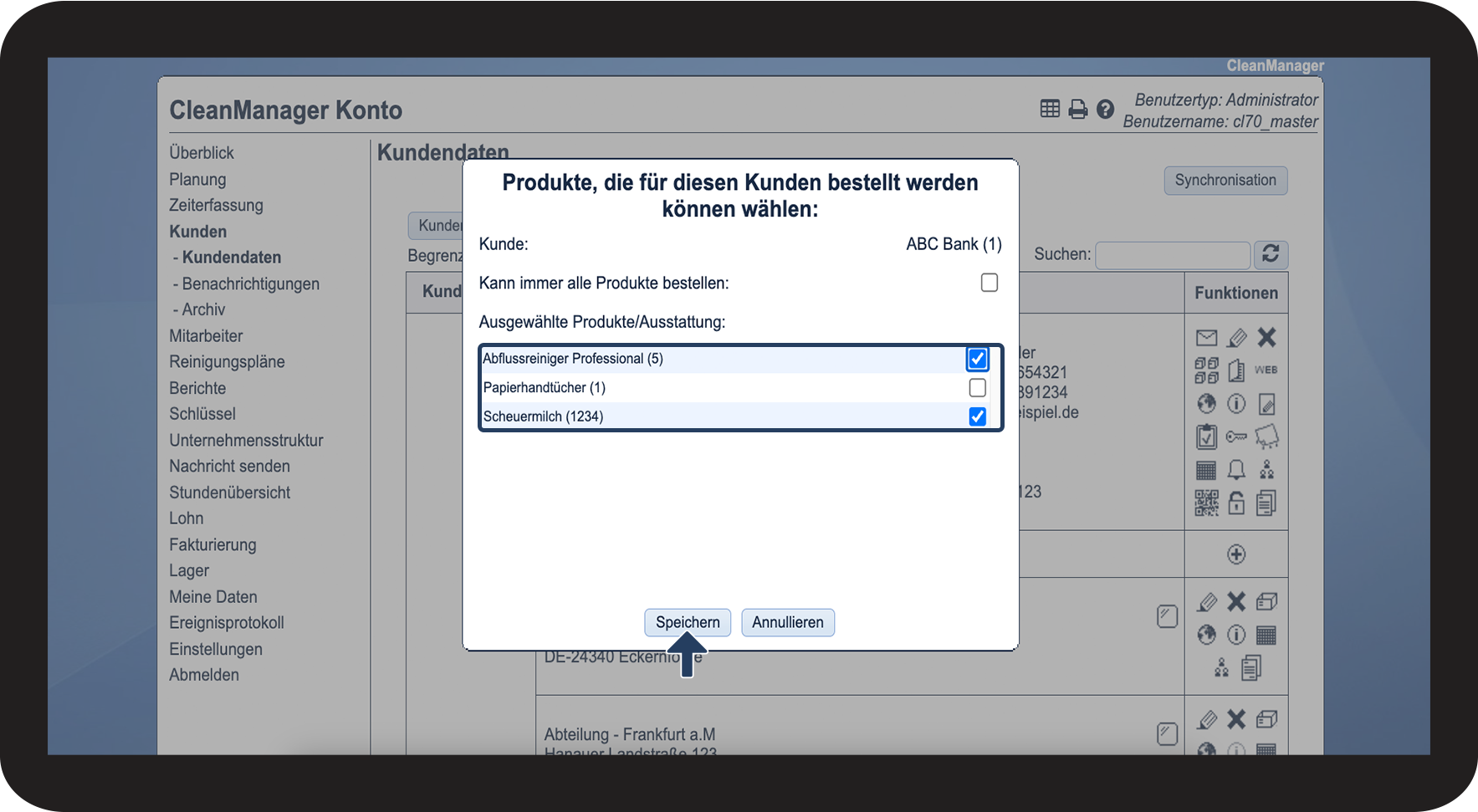Select the 'Papierhandtücher (1)' product row text

[545, 387]
